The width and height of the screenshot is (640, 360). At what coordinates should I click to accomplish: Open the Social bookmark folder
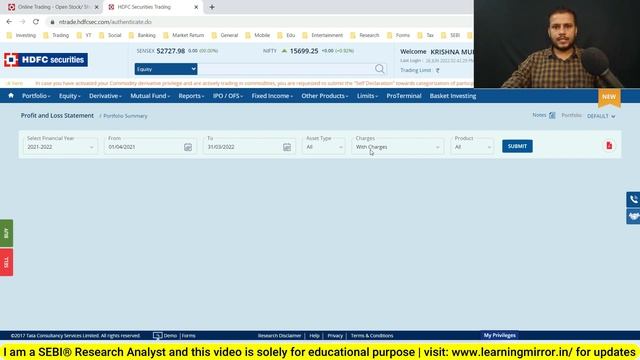110,36
